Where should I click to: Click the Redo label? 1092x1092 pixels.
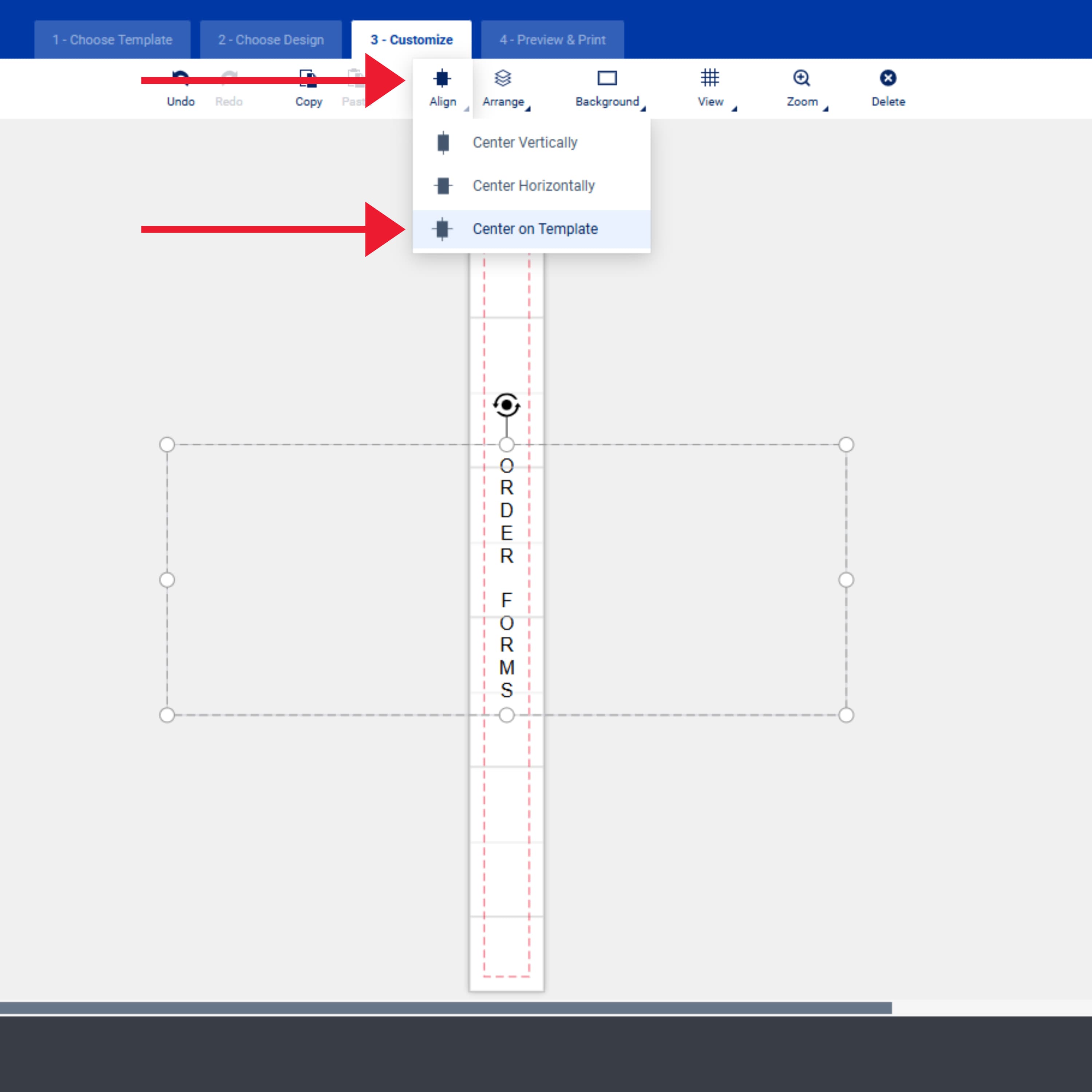[229, 102]
